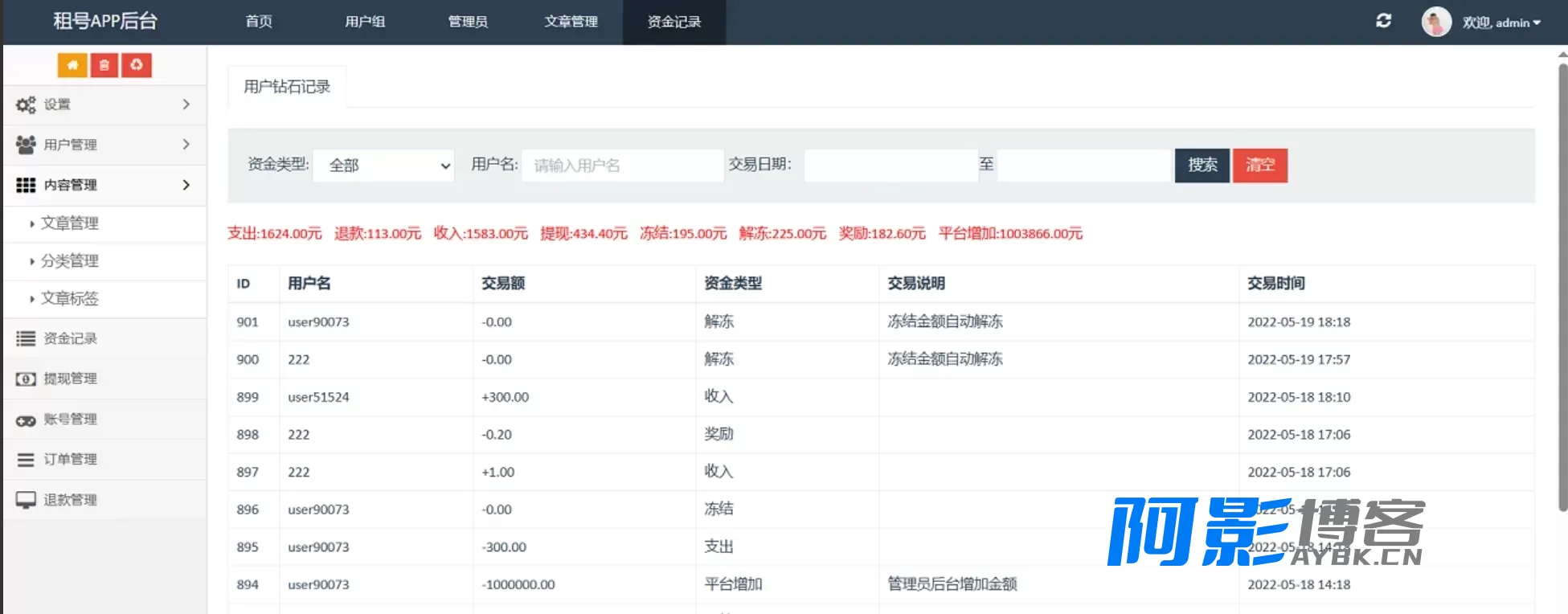Click the vertical page scrollbar
Screen dimensions: 1568x614
coord(1562,286)
